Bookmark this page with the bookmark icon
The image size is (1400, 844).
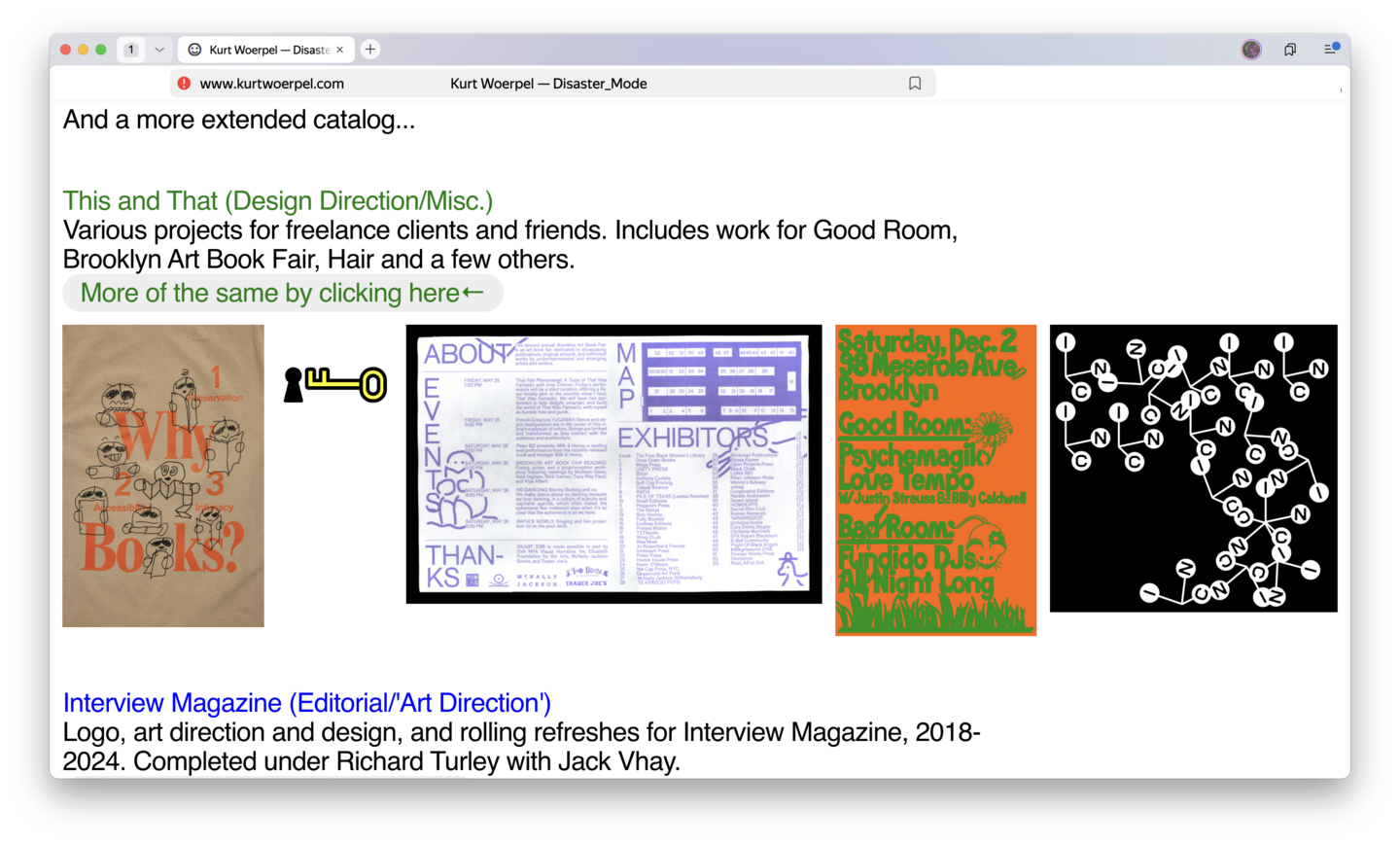tap(915, 84)
